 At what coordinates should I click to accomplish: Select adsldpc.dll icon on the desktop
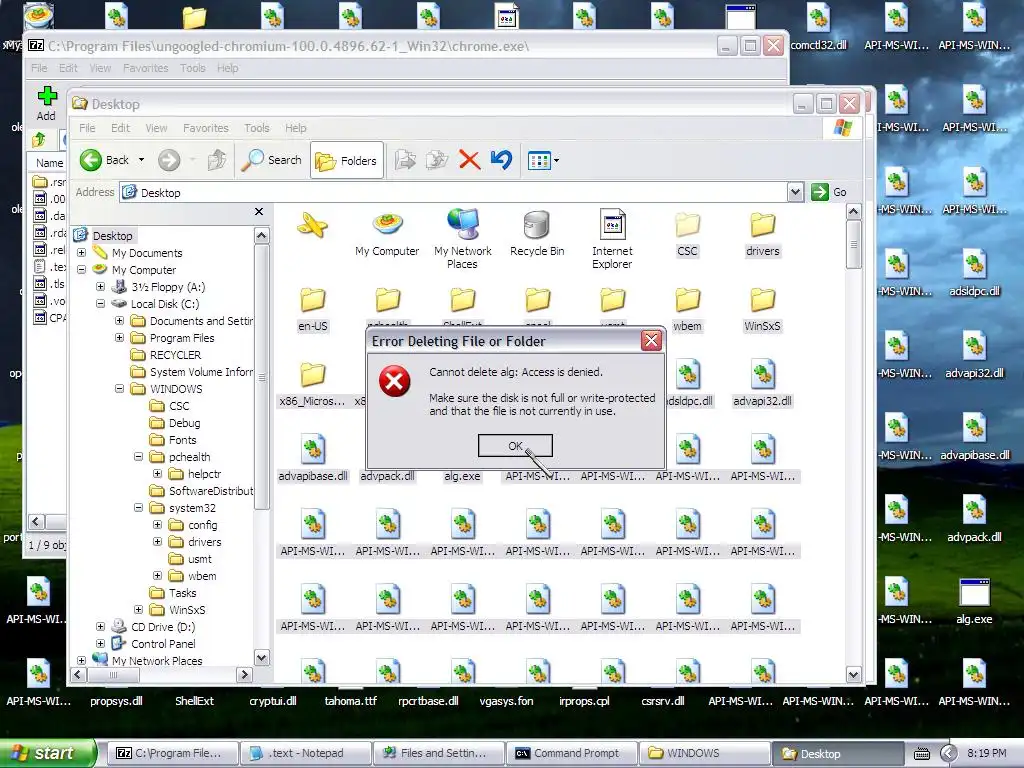pyautogui.click(x=974, y=274)
